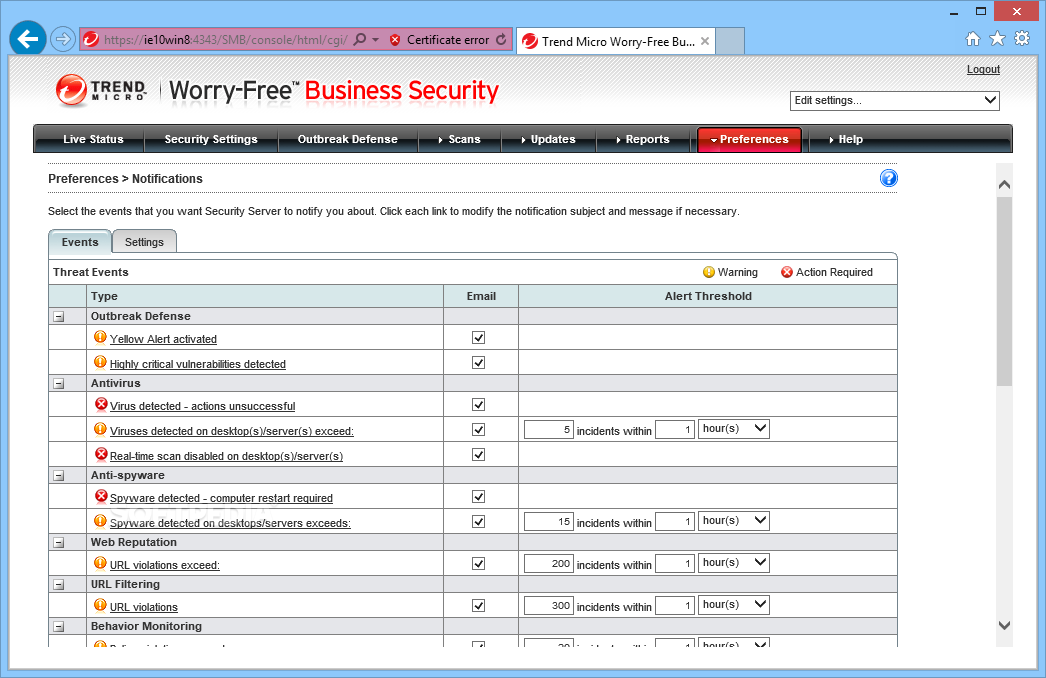Toggle email for Viruses detected on desktops exceed
Screen dimensions: 1046x678
click(x=478, y=430)
